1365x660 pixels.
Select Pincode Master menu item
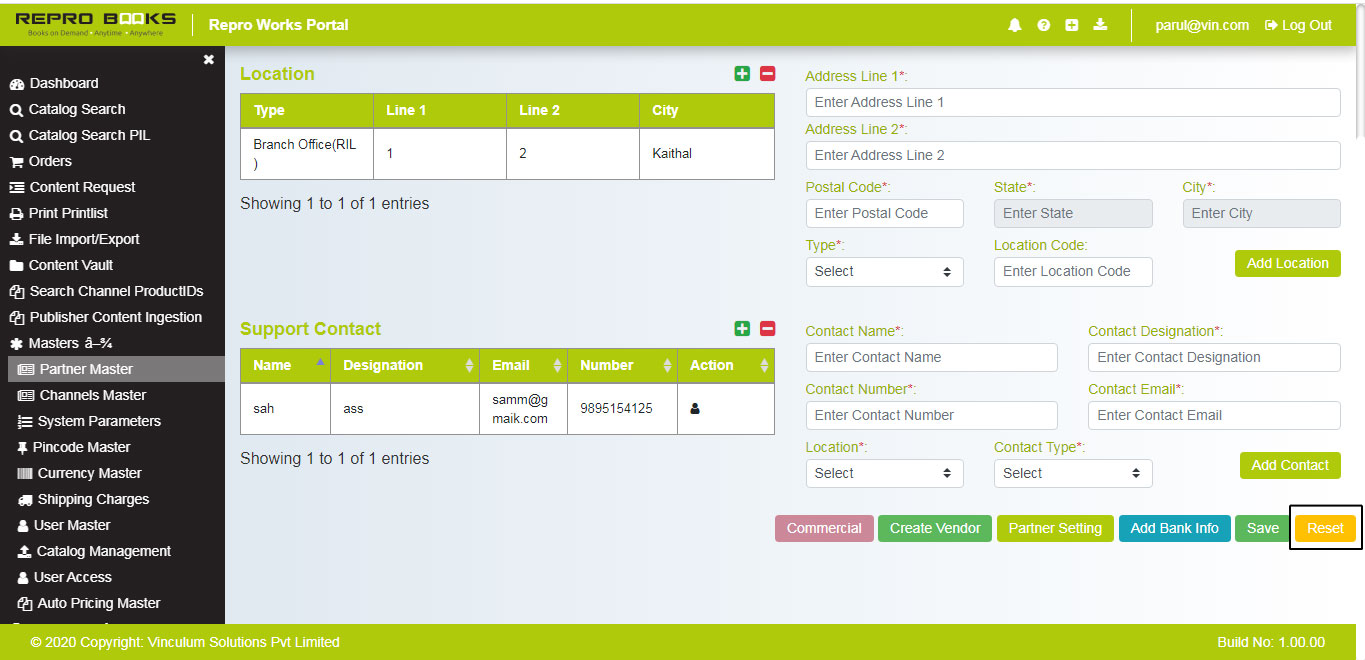[x=81, y=447]
